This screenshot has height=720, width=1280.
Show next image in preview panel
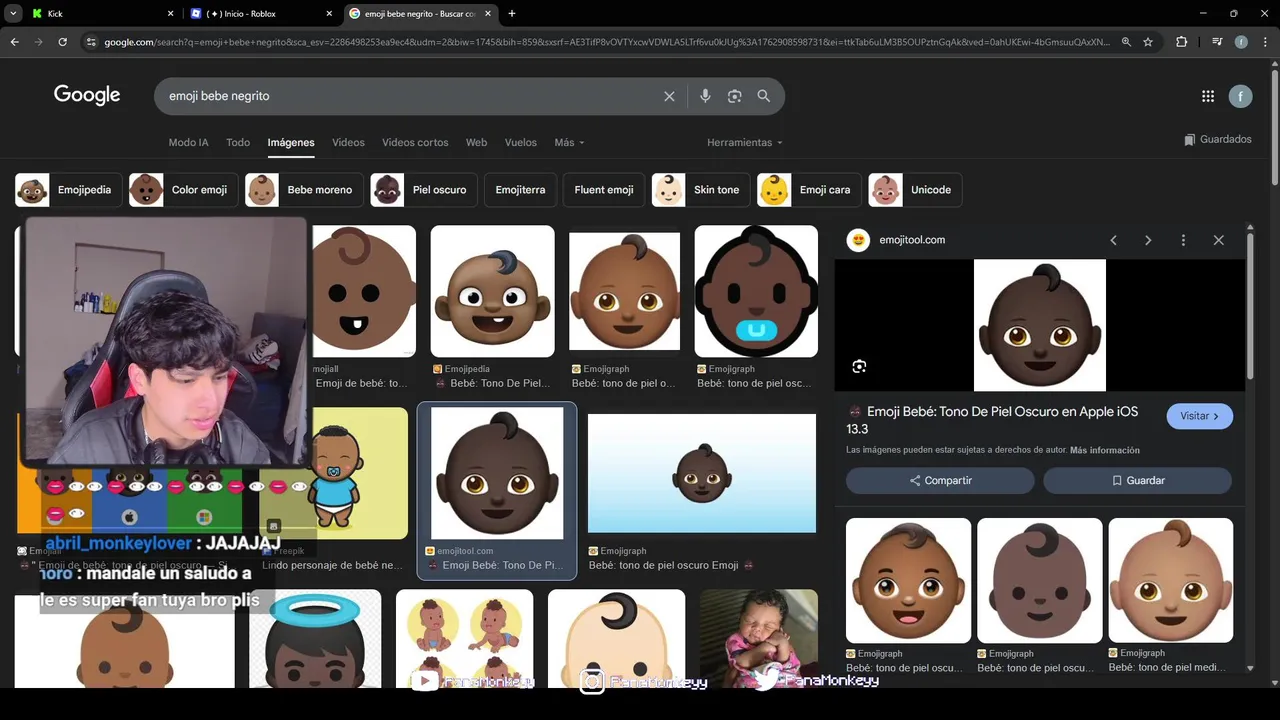(1148, 240)
